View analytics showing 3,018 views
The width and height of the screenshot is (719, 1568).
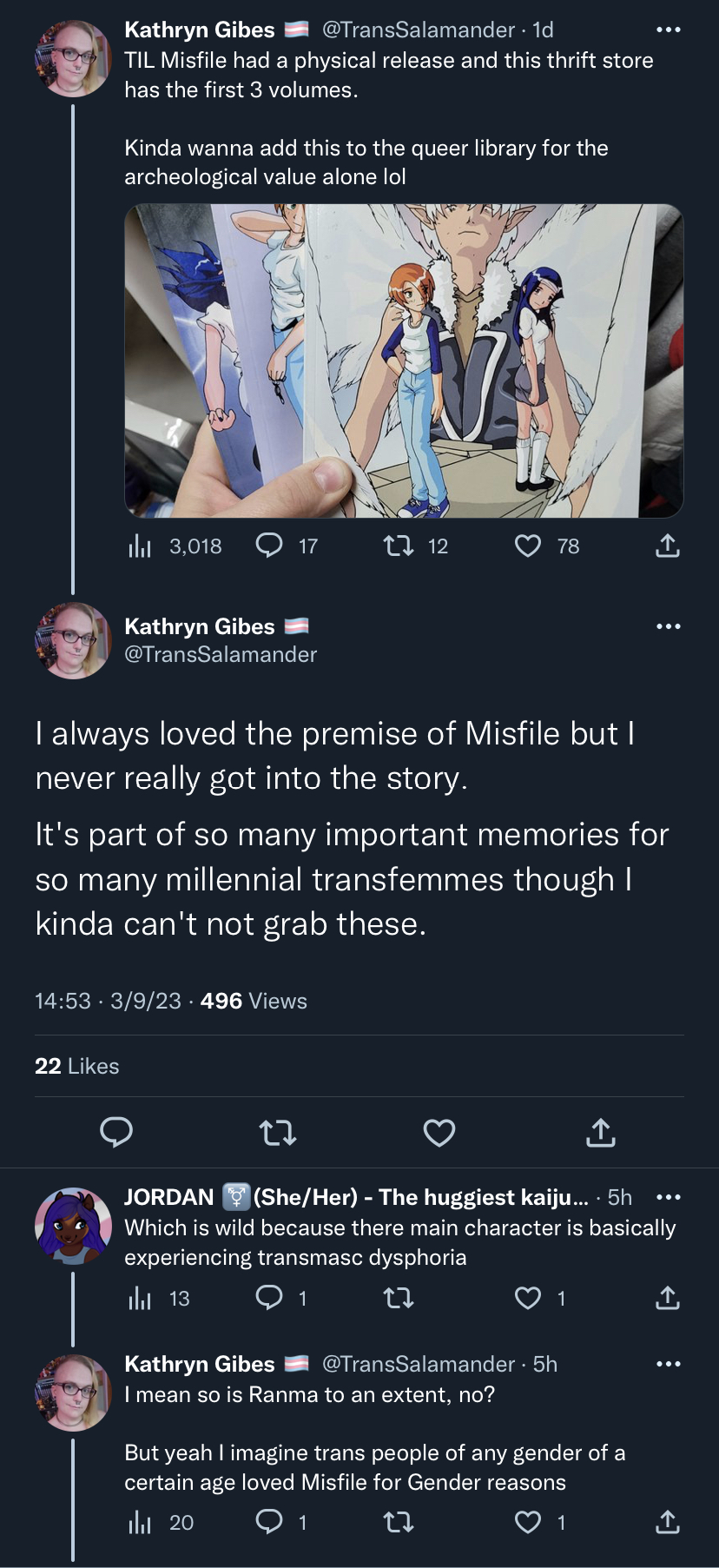coord(140,546)
